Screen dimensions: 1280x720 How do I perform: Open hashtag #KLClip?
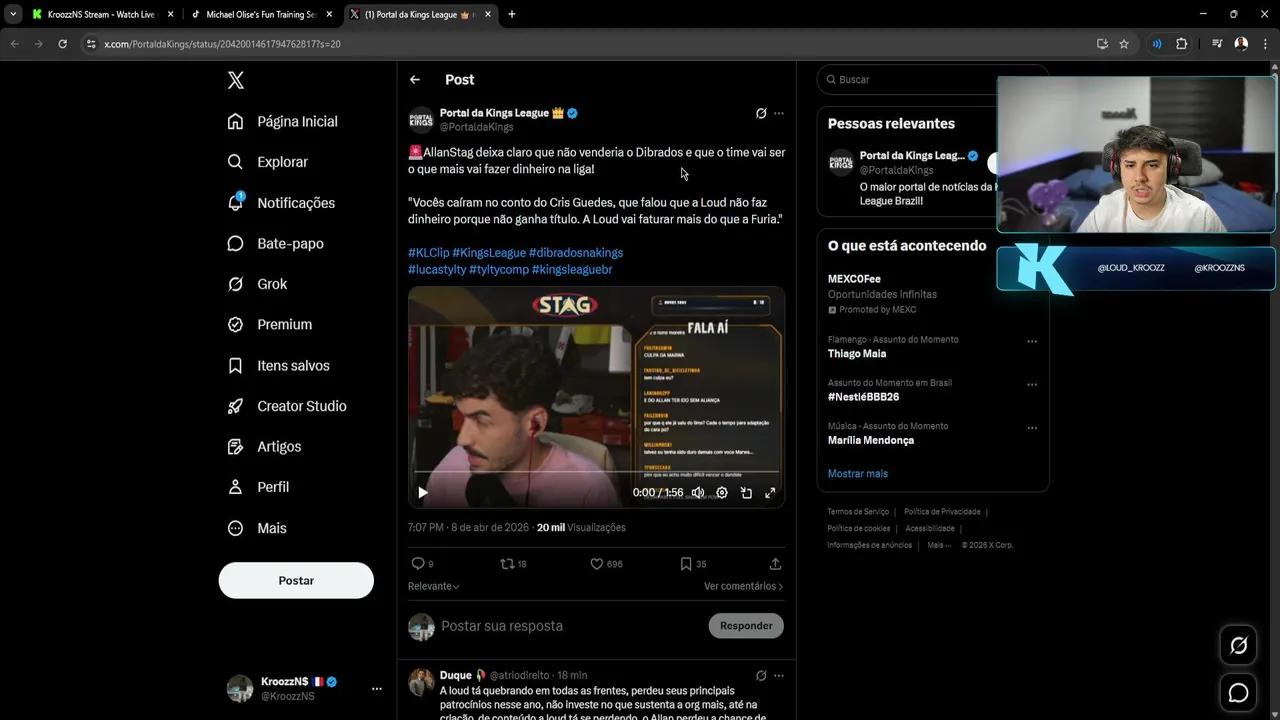coord(428,253)
